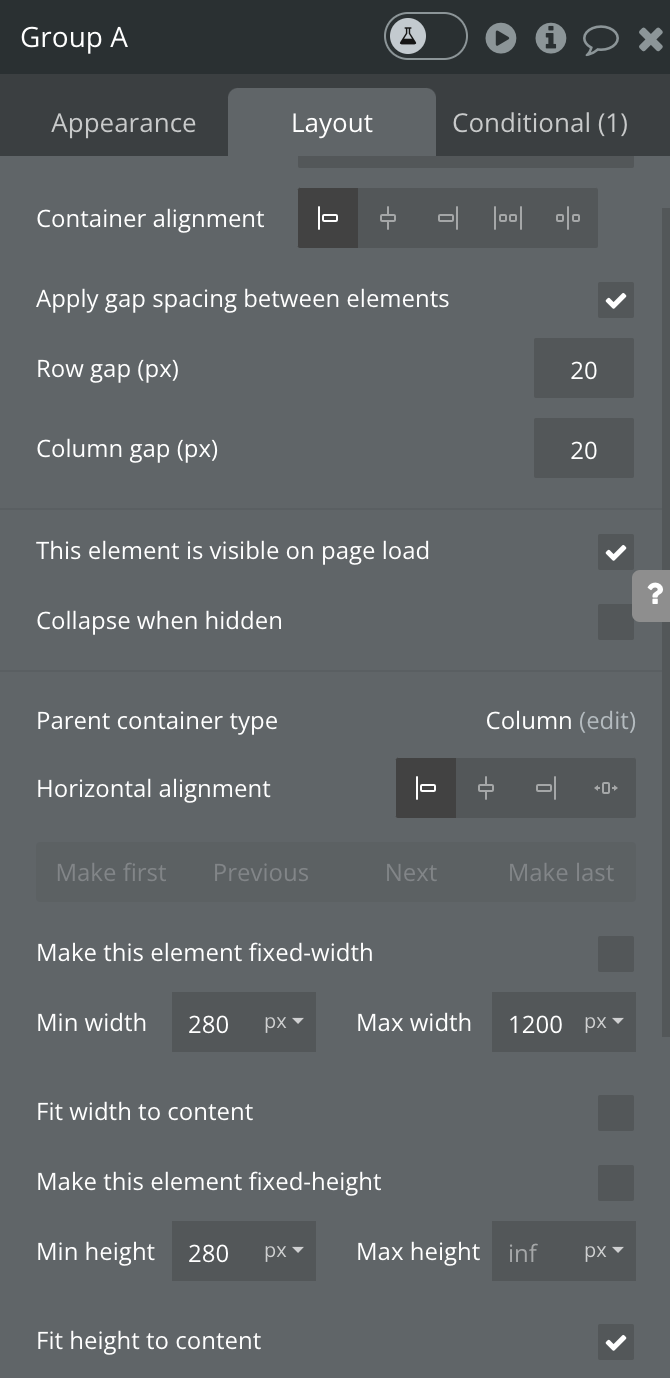Select right container alignment icon
The height and width of the screenshot is (1378, 670).
click(x=448, y=218)
